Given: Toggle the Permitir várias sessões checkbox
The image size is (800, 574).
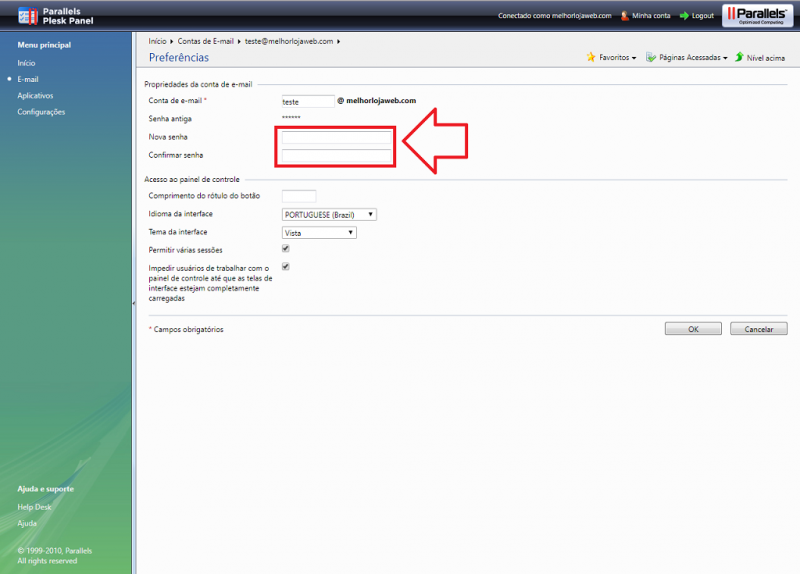Looking at the screenshot, I should (286, 248).
